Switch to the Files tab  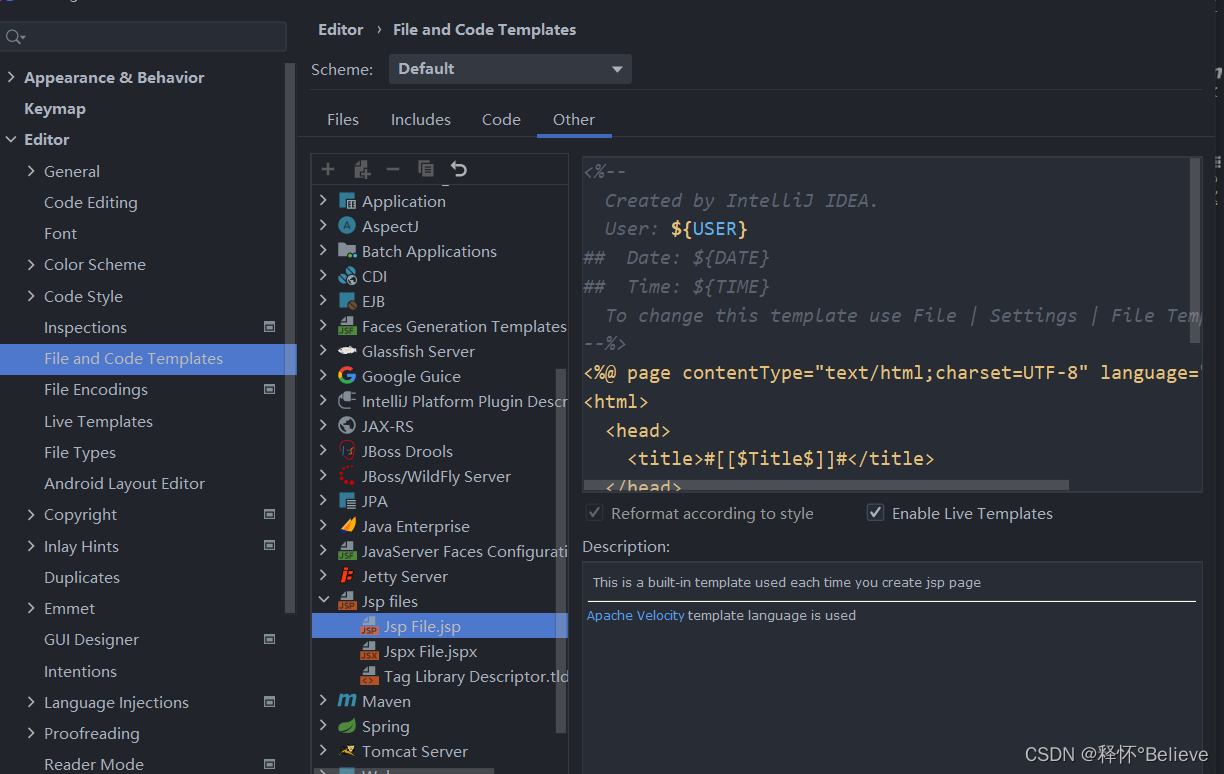click(x=343, y=119)
